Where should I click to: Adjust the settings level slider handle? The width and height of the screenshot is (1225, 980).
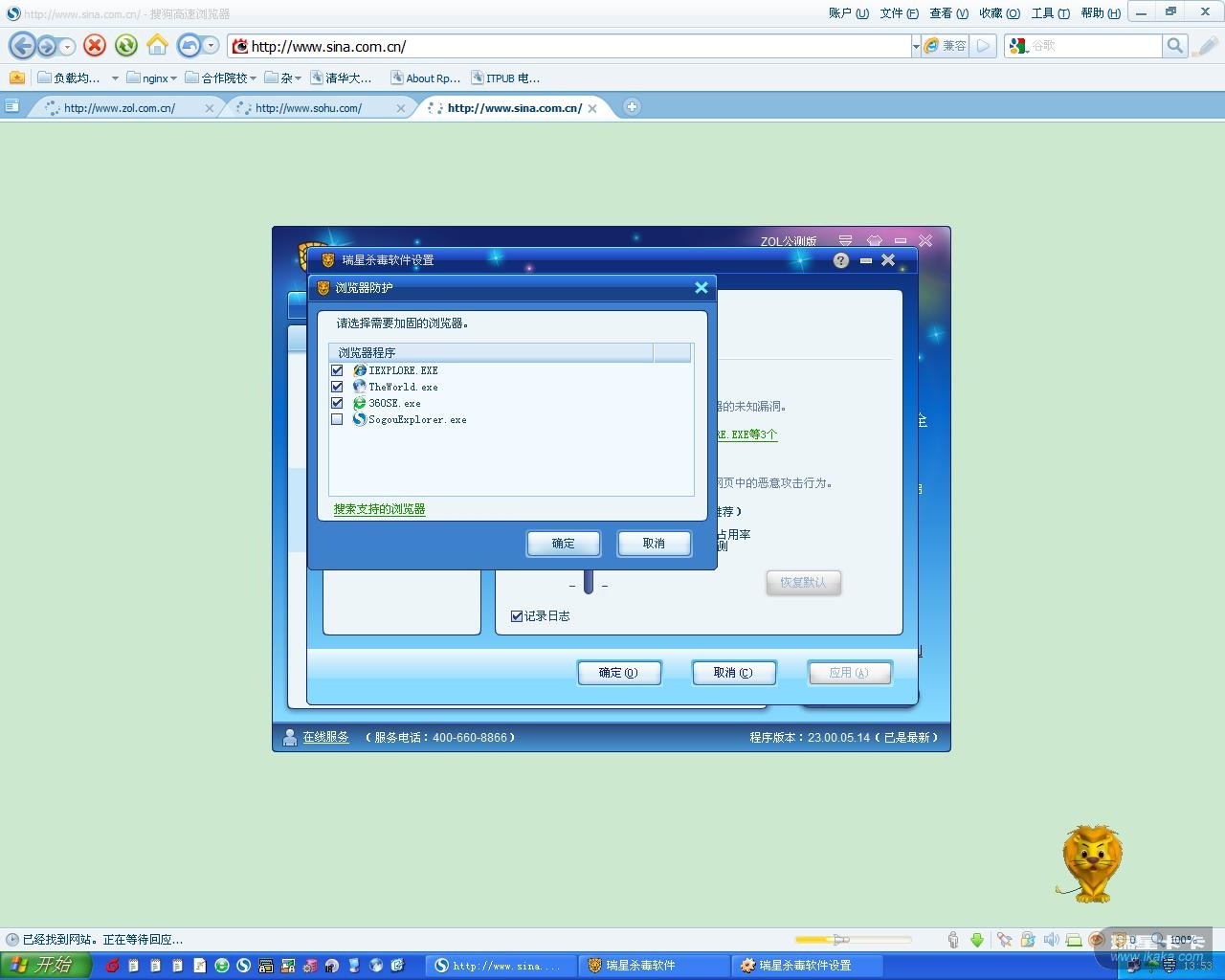point(589,582)
